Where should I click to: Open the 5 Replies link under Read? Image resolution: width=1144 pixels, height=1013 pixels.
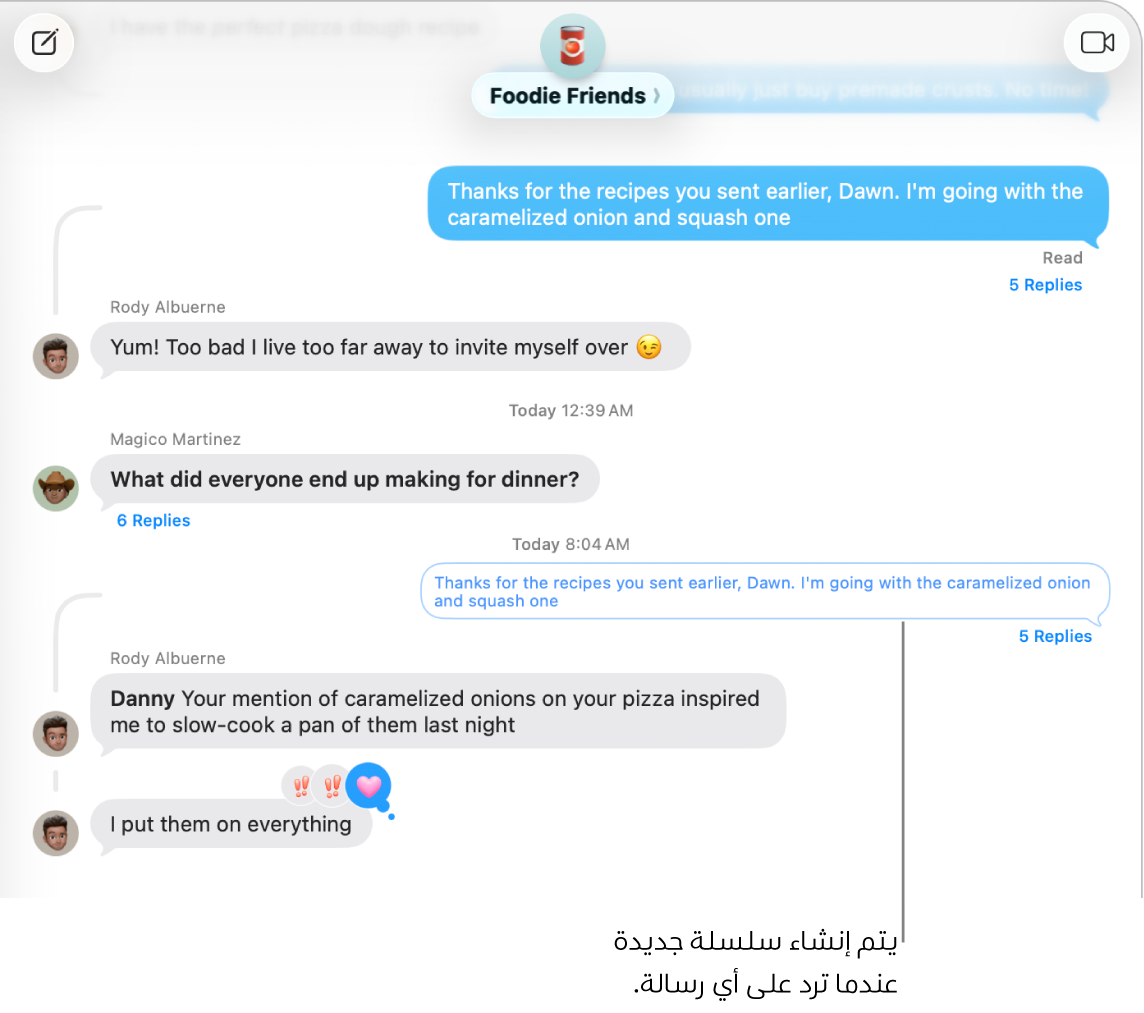coord(1045,285)
